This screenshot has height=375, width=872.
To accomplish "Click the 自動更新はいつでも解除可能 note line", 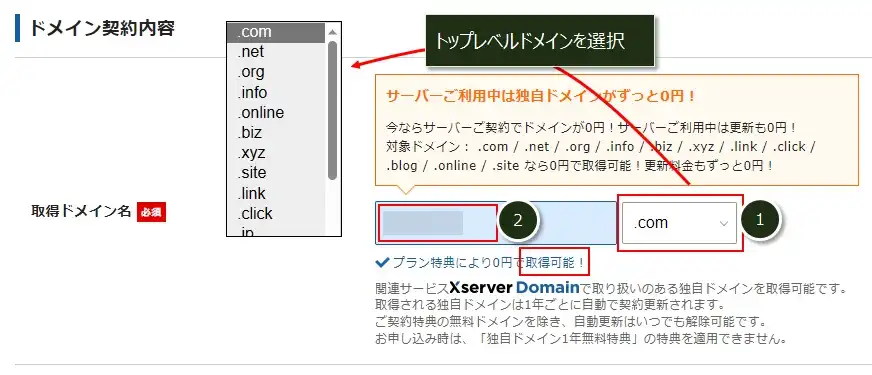I will click(x=572, y=322).
